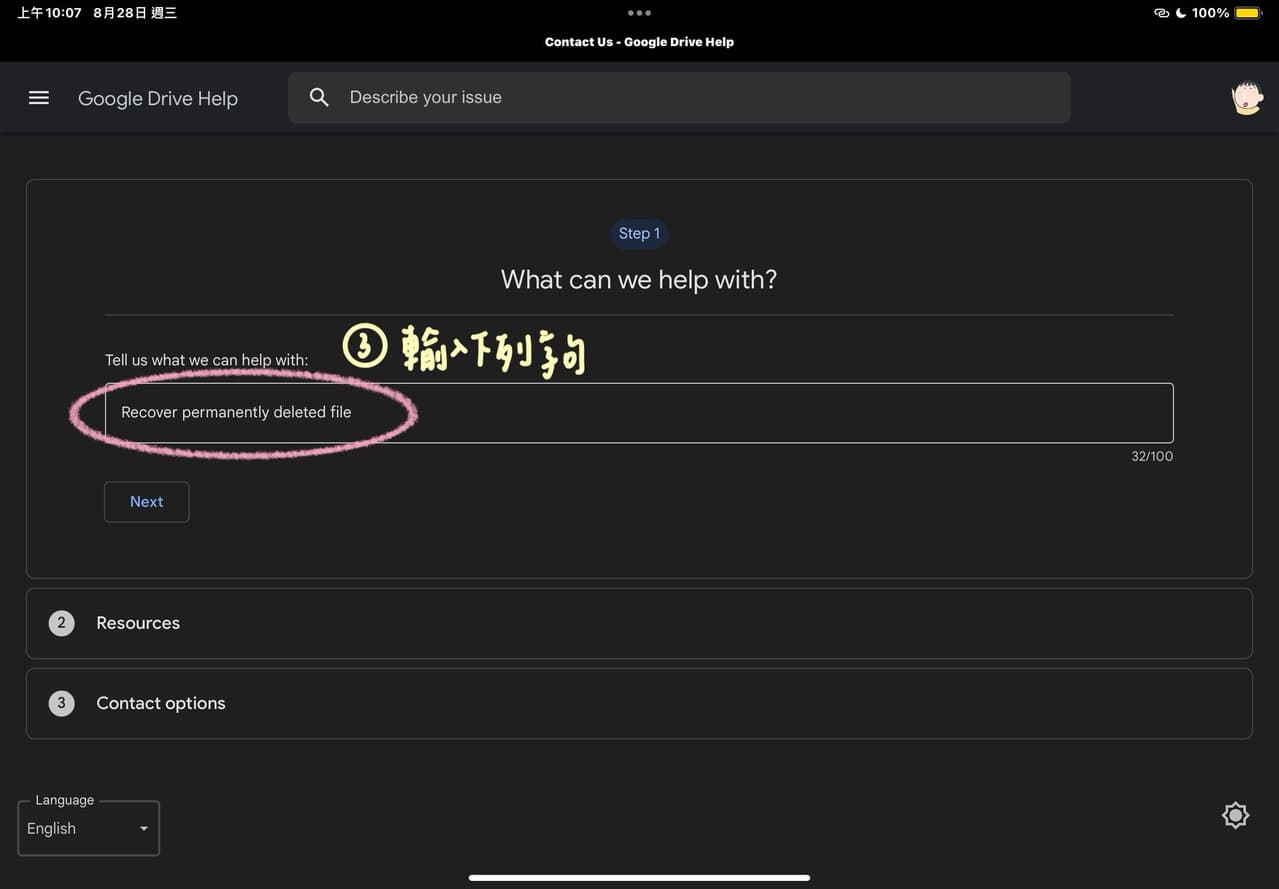Focus the Describe your issue search box
The height and width of the screenshot is (889, 1279).
pyautogui.click(x=679, y=97)
